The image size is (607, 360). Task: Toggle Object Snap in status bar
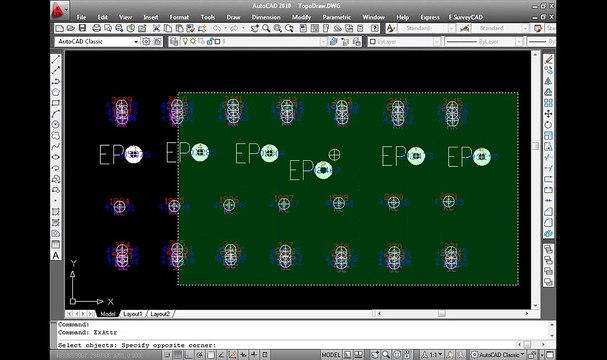pyautogui.click(x=211, y=355)
